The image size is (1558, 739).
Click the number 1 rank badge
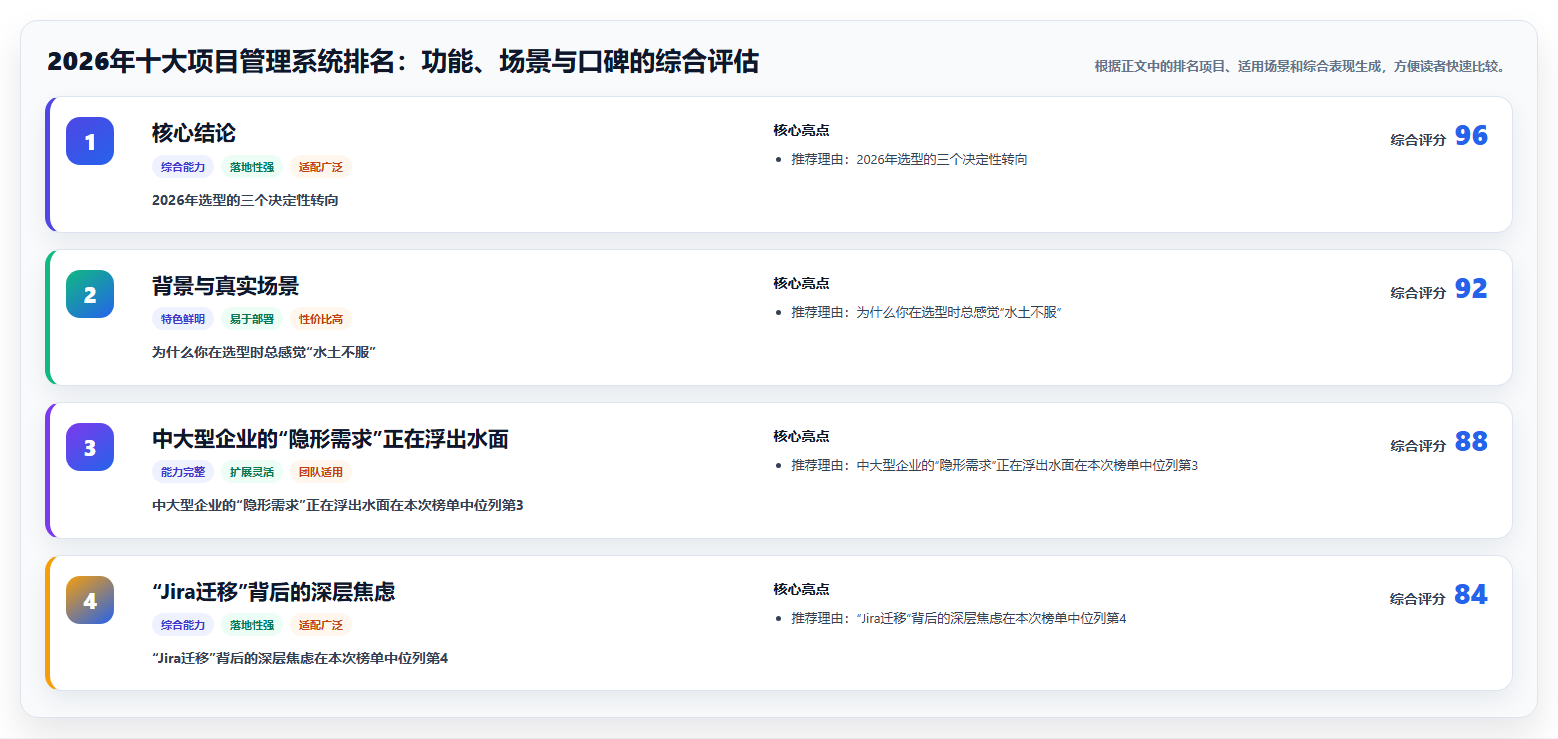point(90,141)
